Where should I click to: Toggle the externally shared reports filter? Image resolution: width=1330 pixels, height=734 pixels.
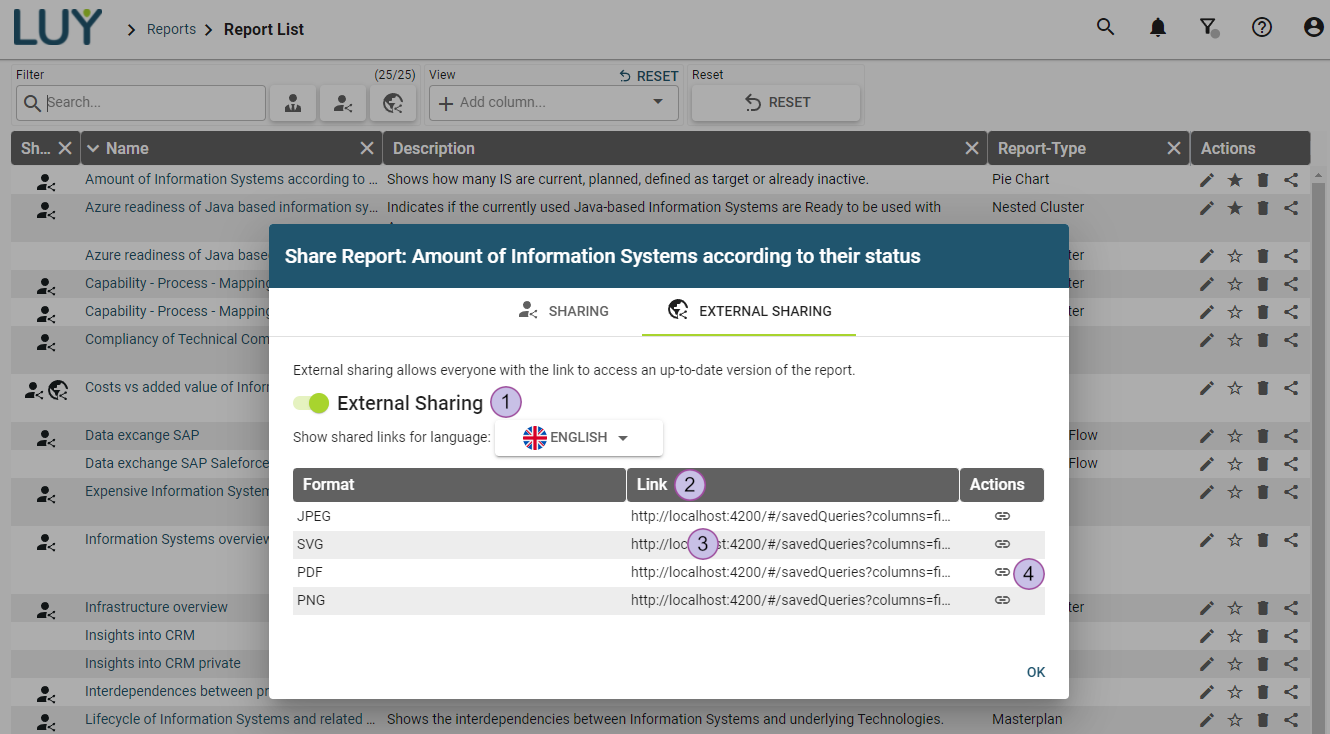pyautogui.click(x=393, y=103)
